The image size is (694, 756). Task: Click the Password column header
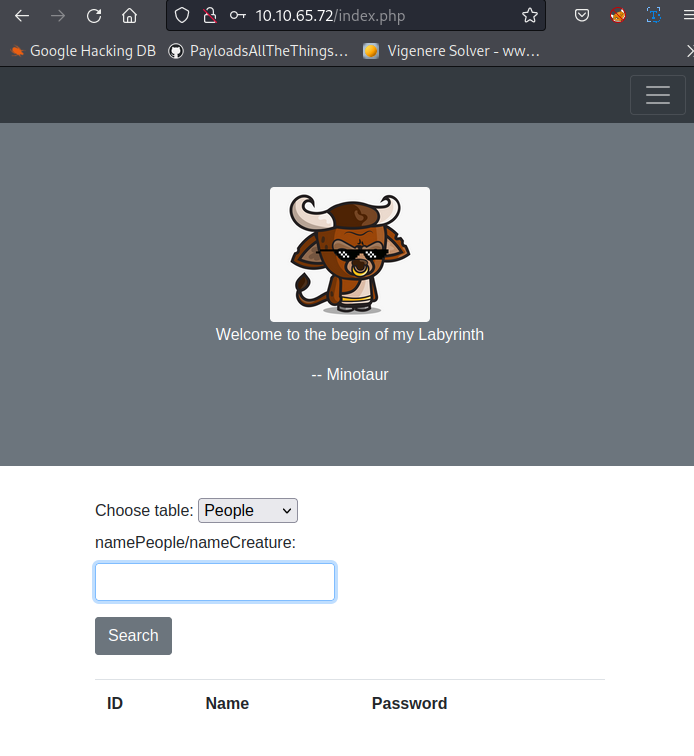409,703
